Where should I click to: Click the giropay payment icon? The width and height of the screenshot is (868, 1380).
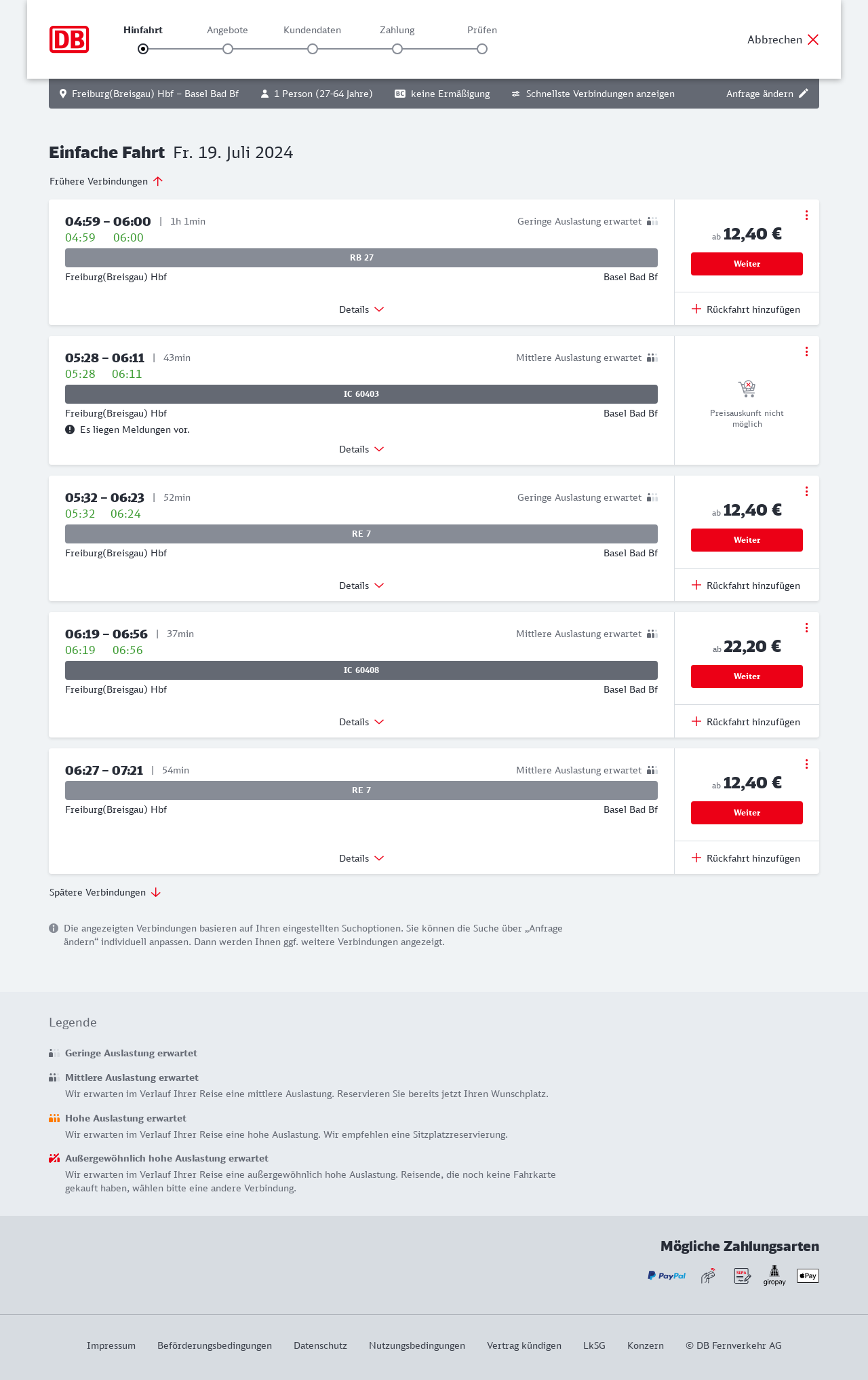coord(774,1276)
